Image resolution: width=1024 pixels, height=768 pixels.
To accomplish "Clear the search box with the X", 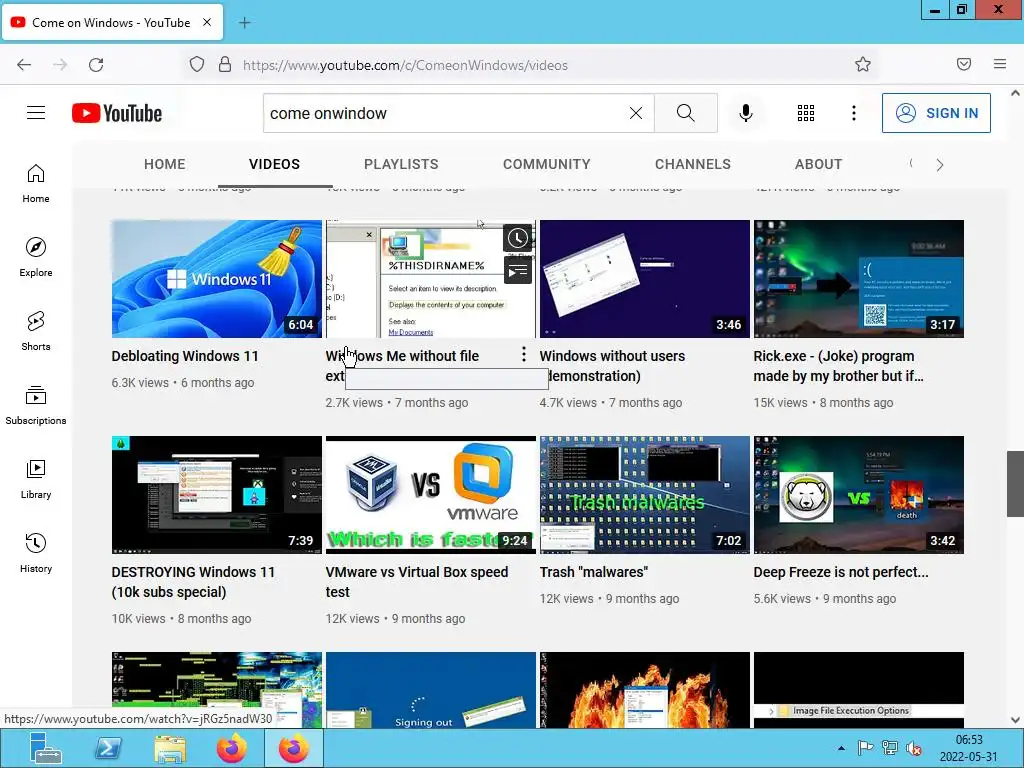I will click(x=635, y=113).
